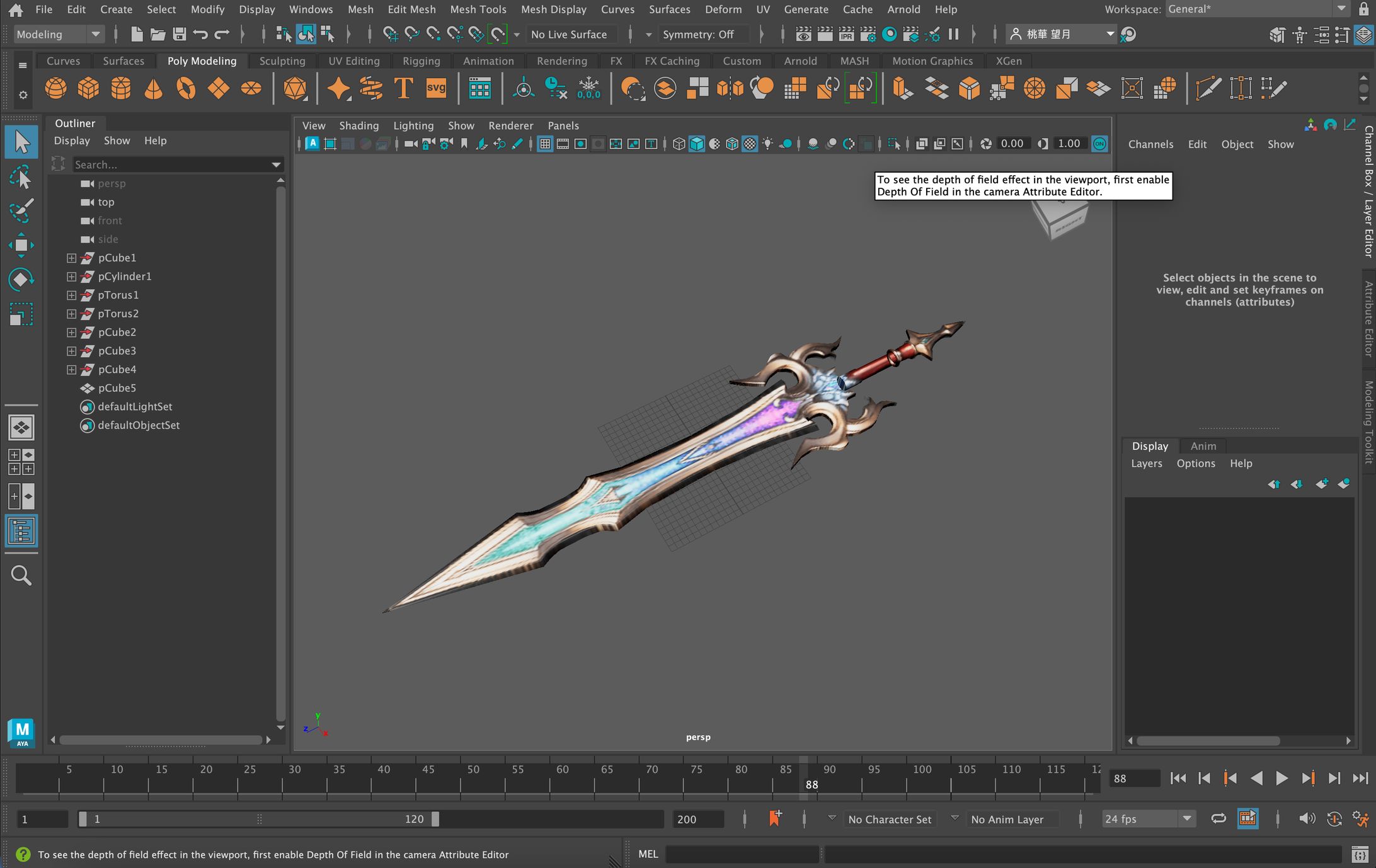Image resolution: width=1376 pixels, height=868 pixels.
Task: Activate the Paint selection tool
Action: [21, 211]
